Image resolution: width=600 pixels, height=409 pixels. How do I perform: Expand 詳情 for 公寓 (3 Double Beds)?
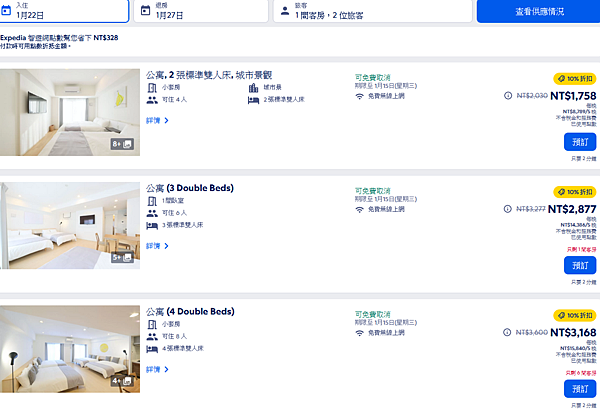click(157, 244)
